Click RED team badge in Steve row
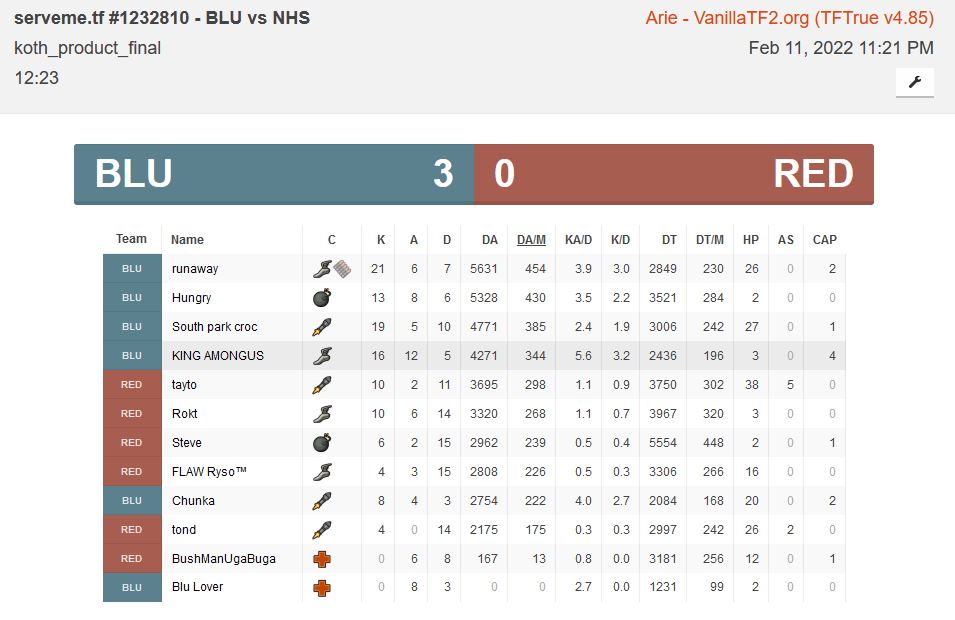This screenshot has height=620, width=955. click(x=132, y=443)
